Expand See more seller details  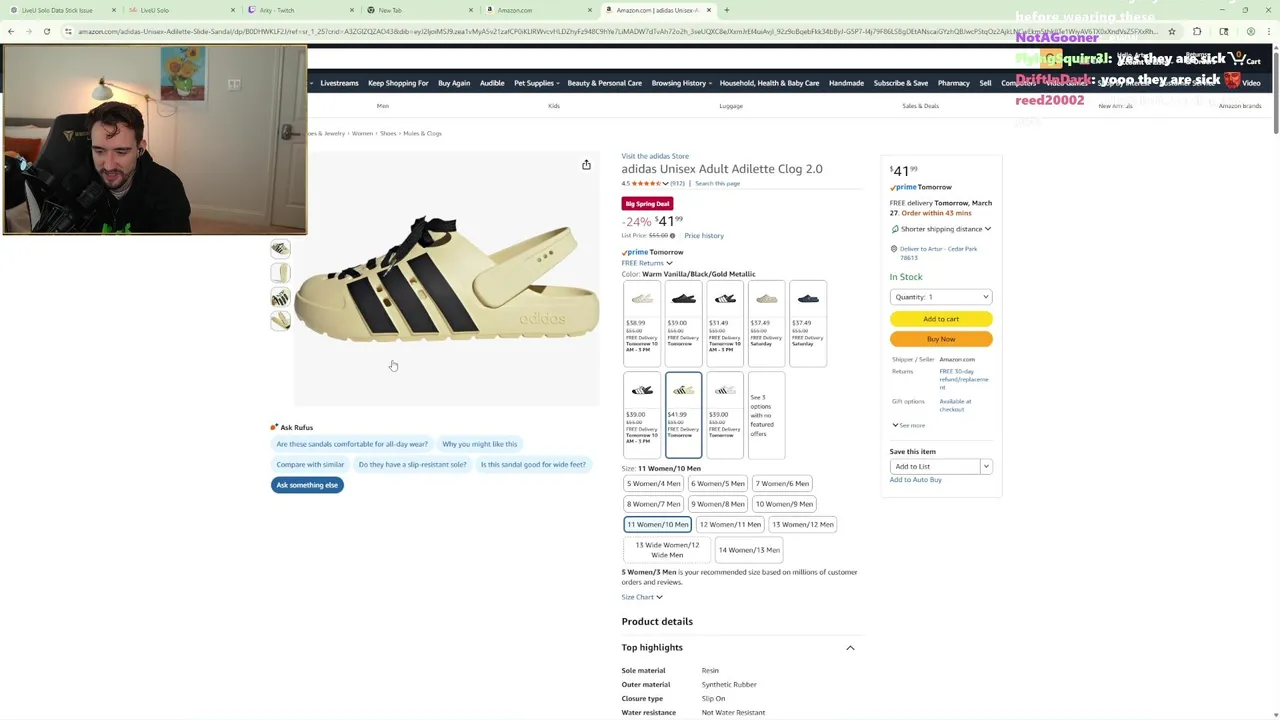coord(909,426)
